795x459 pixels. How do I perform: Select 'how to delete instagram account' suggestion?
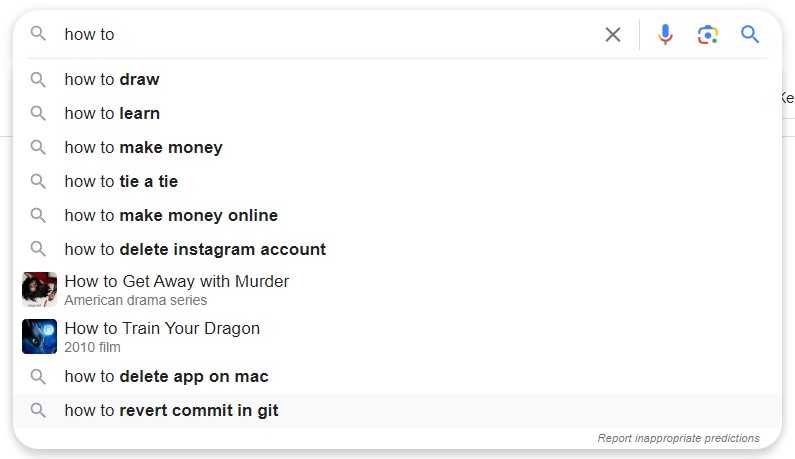point(397,250)
